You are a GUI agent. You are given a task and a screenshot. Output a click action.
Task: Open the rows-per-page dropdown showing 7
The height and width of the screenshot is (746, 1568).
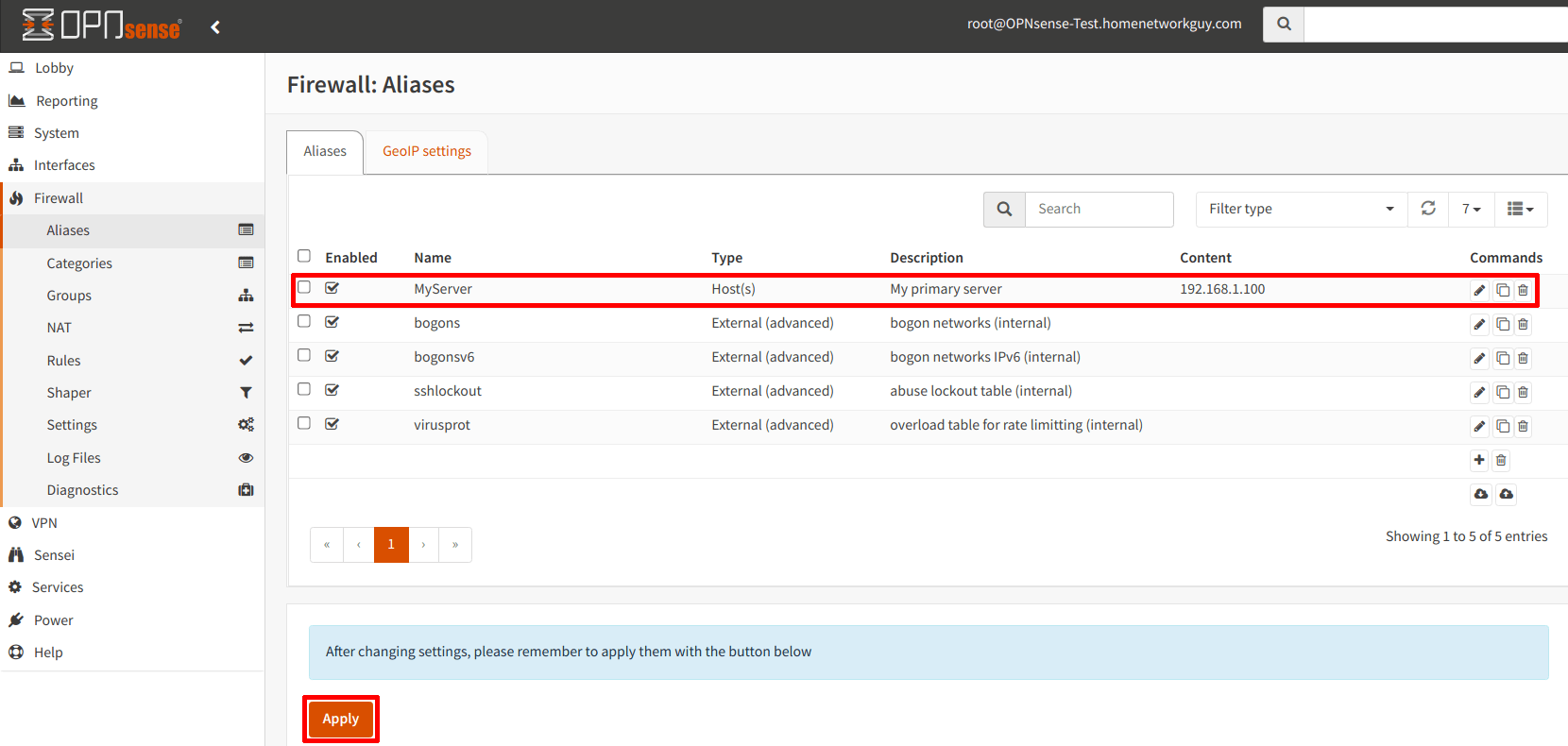coord(1471,209)
